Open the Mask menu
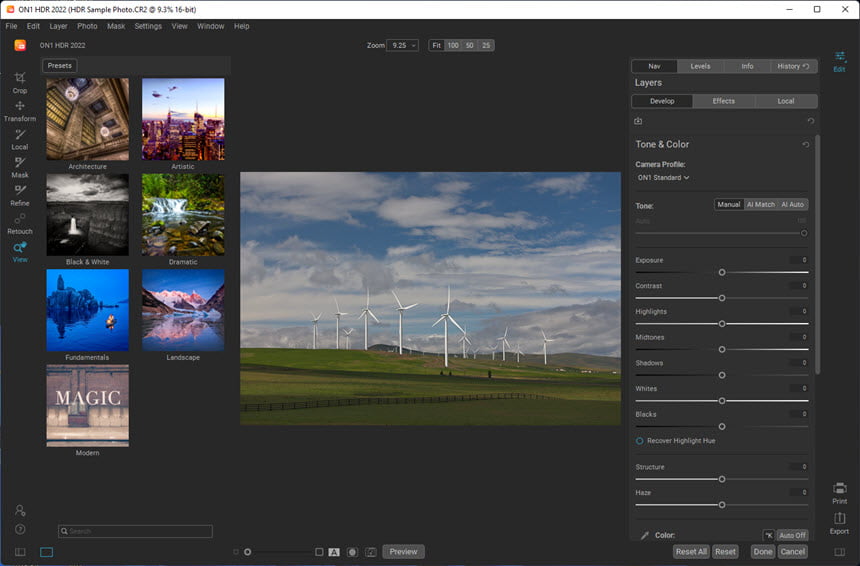This screenshot has width=860, height=566. click(116, 26)
